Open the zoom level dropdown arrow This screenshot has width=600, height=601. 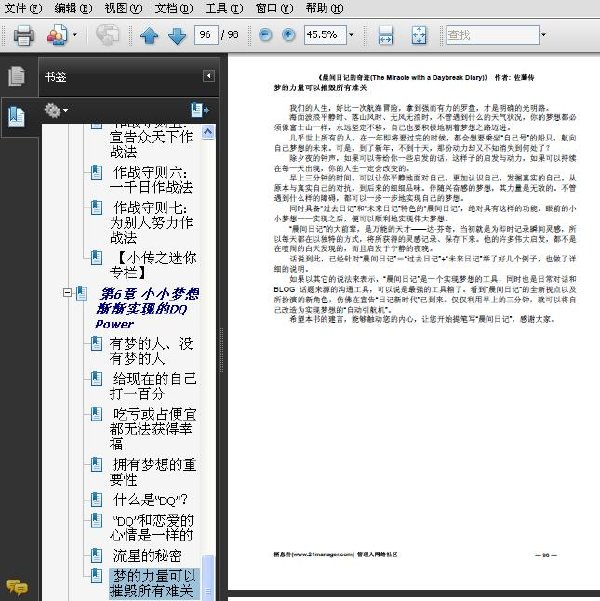coord(351,35)
